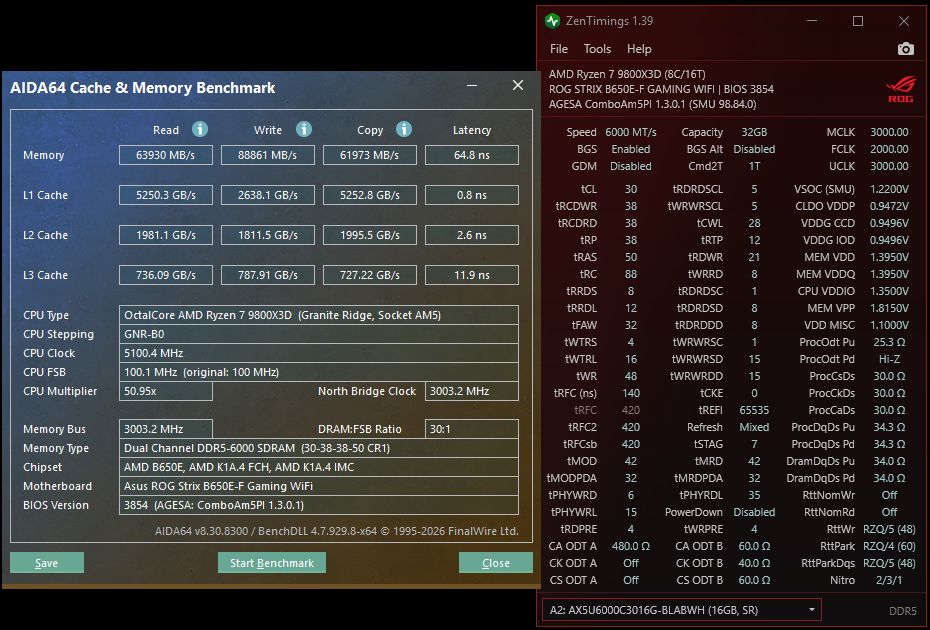The height and width of the screenshot is (630, 930).
Task: Click L3 Cache Copy value 727.22 GB/s
Action: (x=370, y=275)
